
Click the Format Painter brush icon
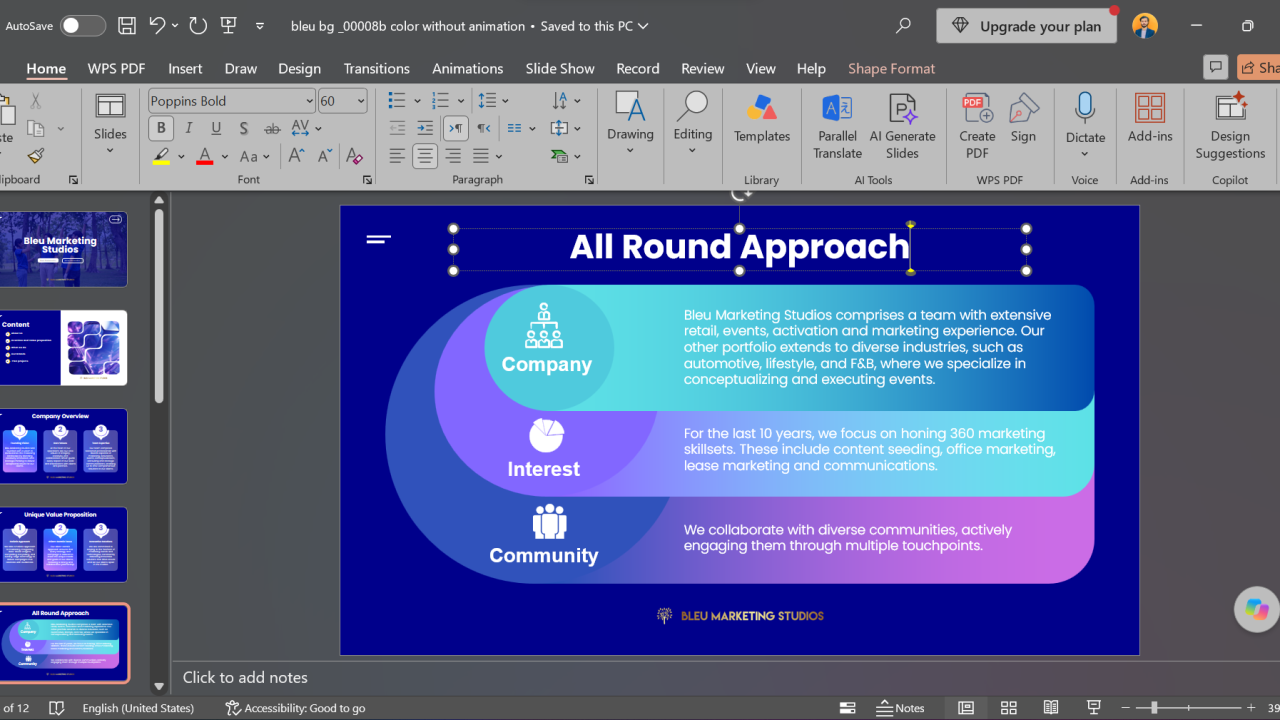pyautogui.click(x=35, y=156)
